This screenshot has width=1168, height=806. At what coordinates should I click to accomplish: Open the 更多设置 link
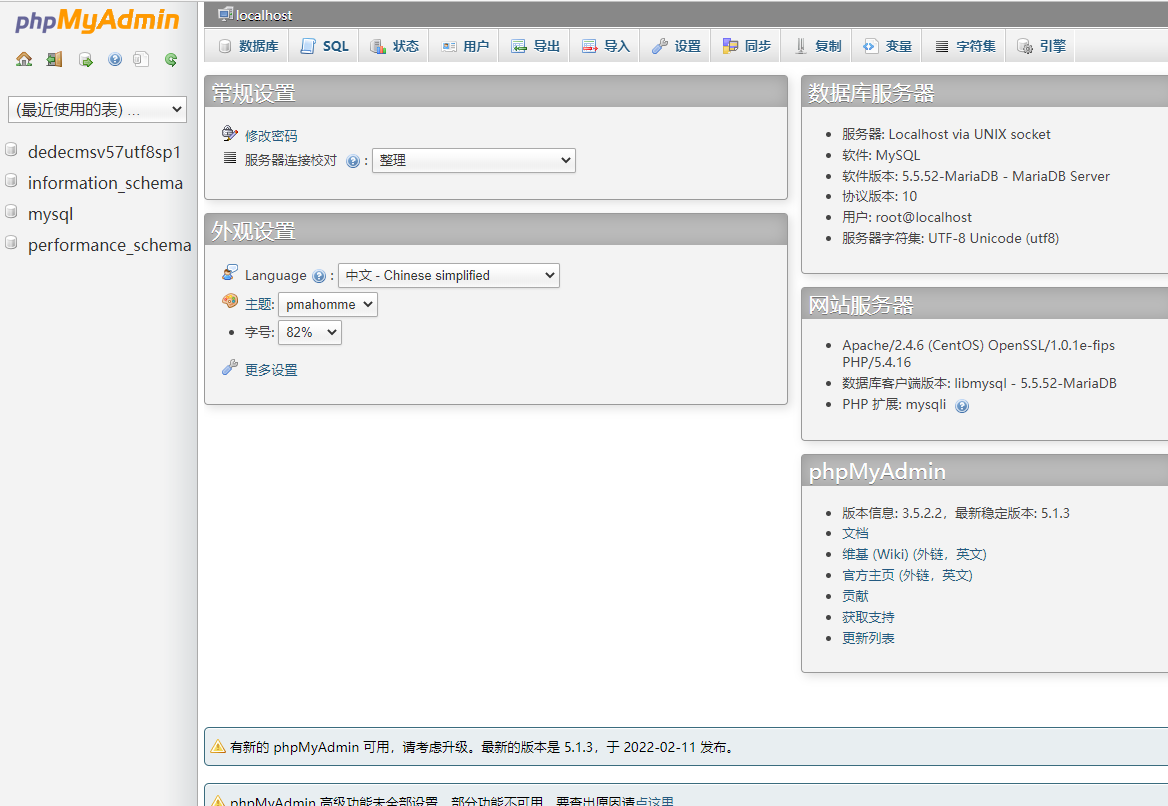click(x=271, y=369)
